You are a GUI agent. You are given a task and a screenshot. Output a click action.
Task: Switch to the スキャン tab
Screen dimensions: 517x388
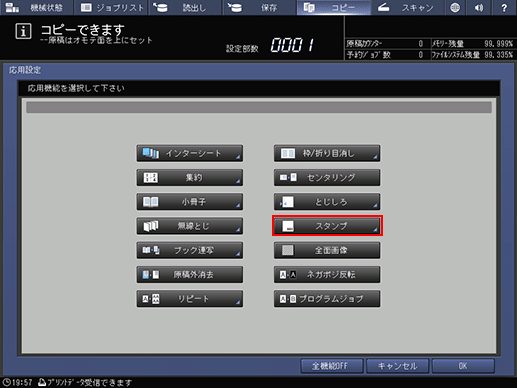click(408, 7)
